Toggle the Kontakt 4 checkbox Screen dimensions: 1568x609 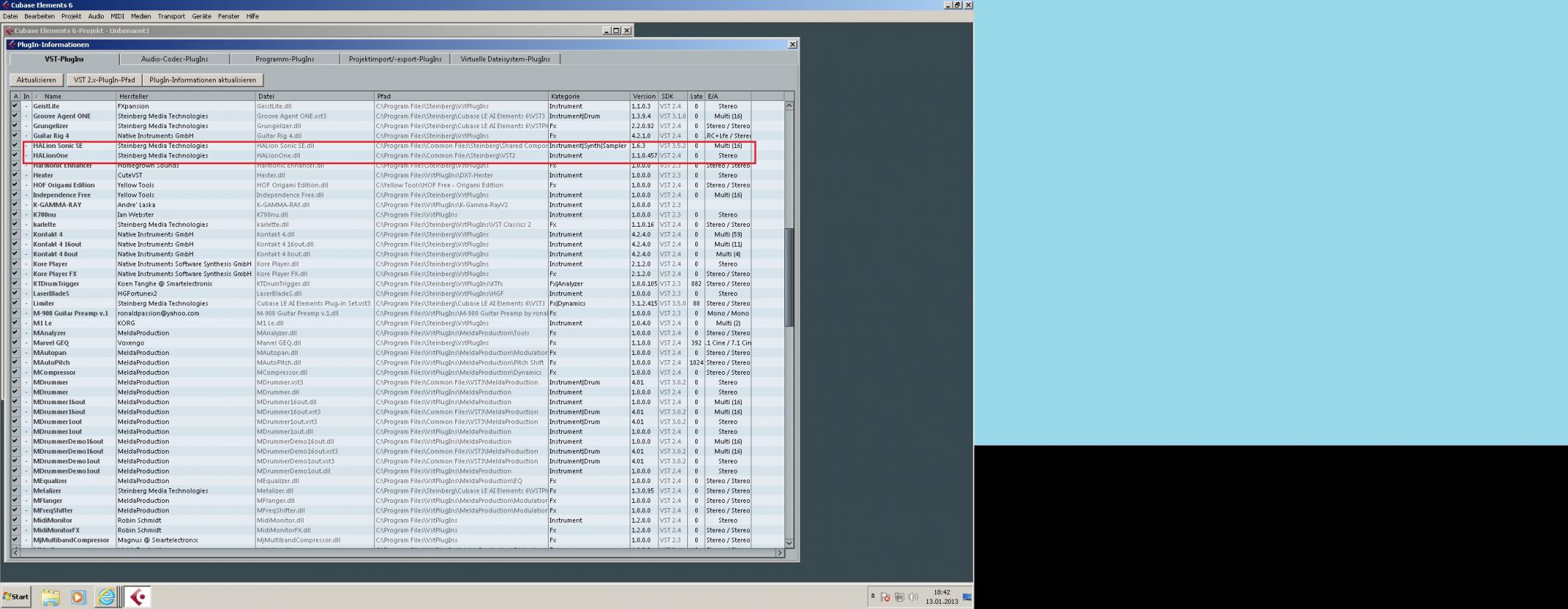coord(15,234)
